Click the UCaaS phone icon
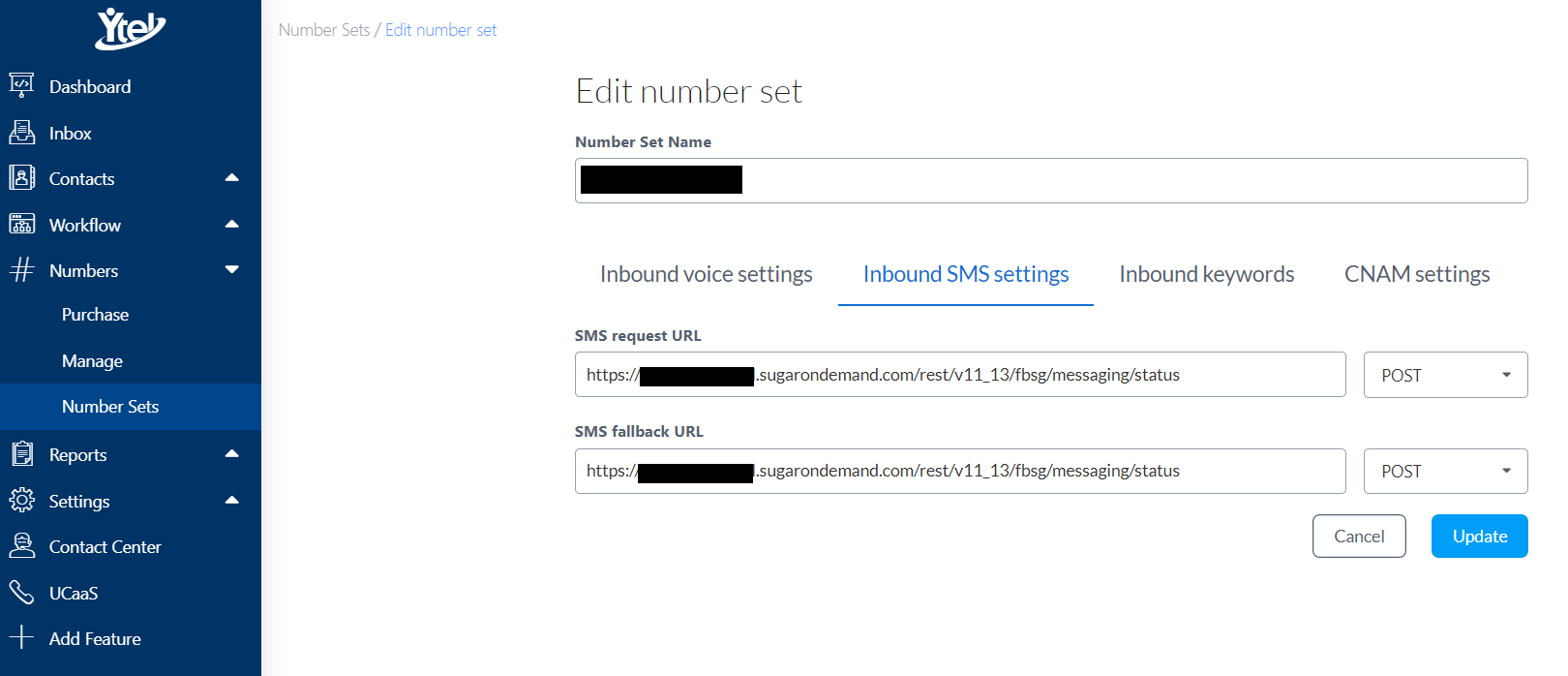This screenshot has width=1568, height=676. (x=21, y=593)
